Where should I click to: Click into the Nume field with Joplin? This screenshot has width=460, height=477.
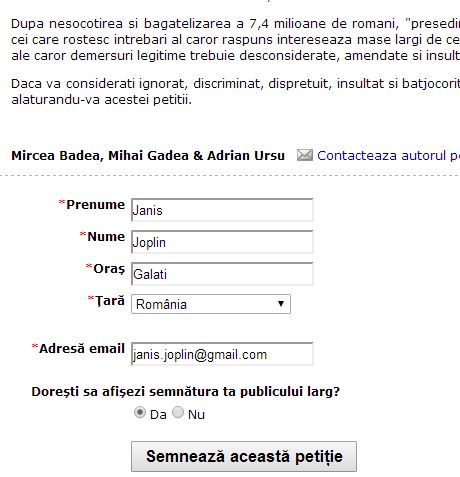(222, 242)
